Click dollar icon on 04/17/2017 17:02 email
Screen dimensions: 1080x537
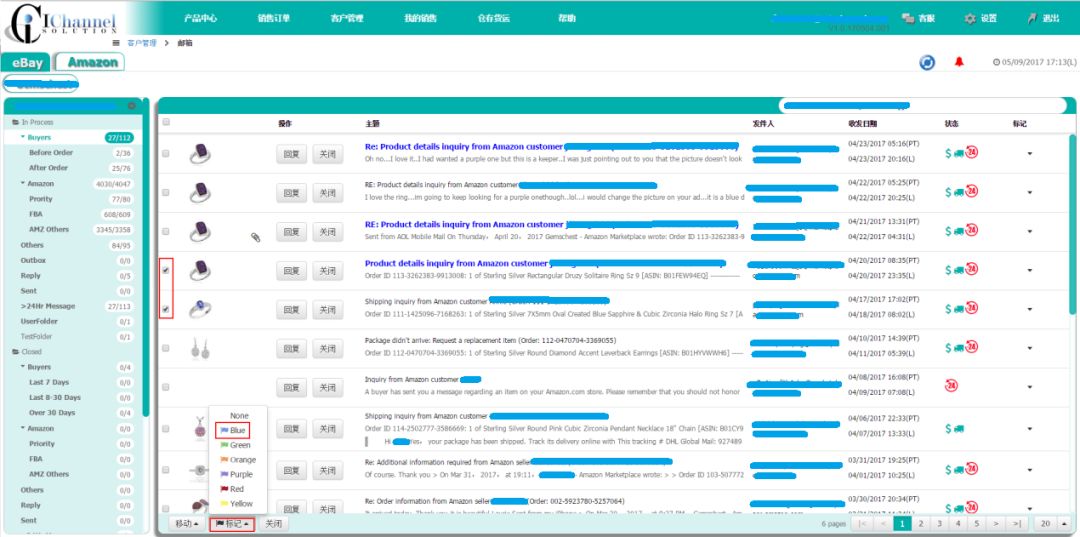[948, 308]
